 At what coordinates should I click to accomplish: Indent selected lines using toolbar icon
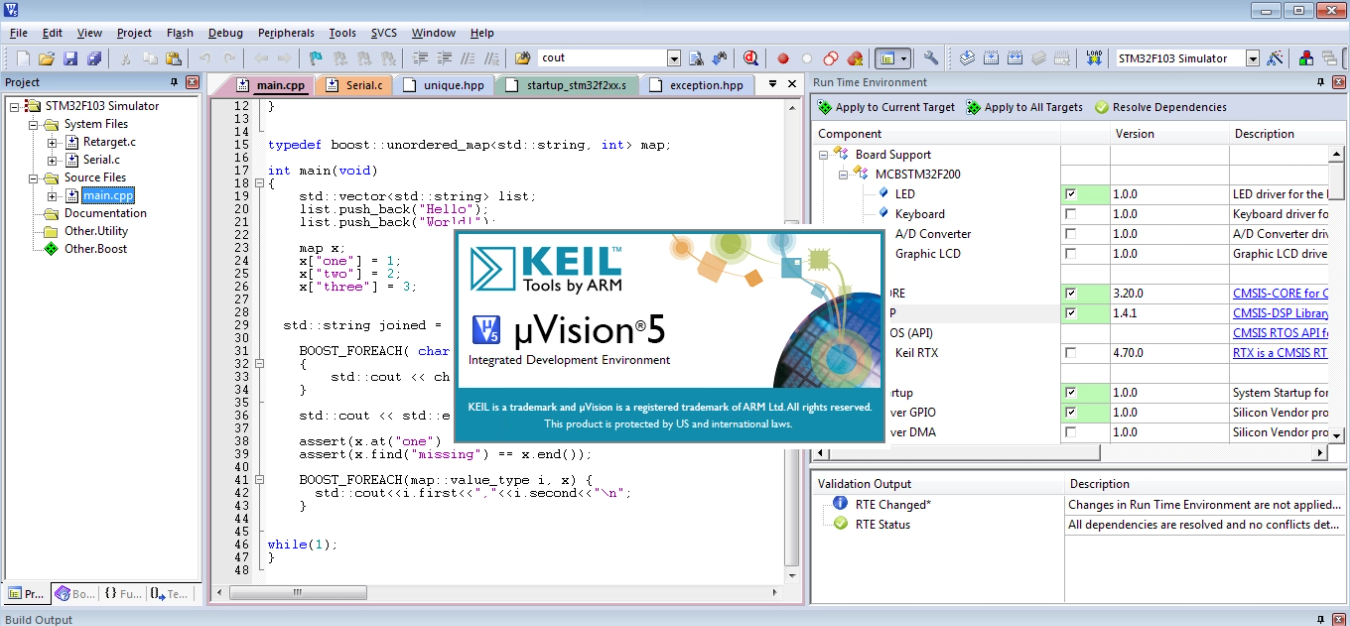pos(420,58)
